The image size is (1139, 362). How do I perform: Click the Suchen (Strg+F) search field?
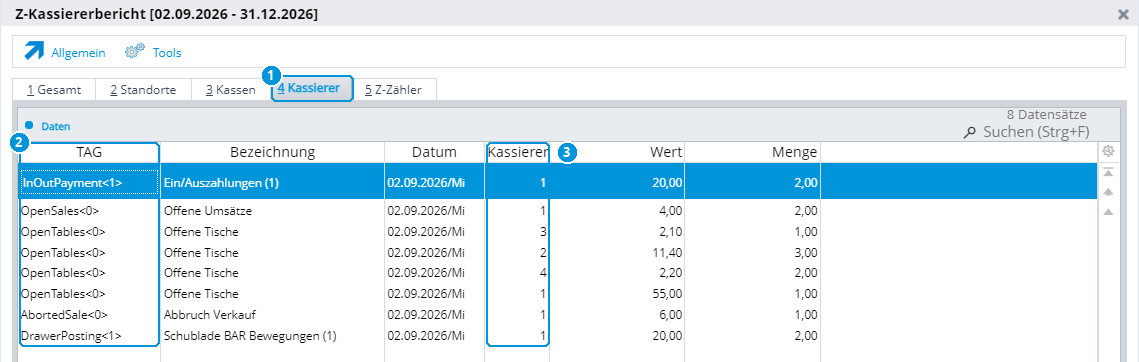[1036, 132]
